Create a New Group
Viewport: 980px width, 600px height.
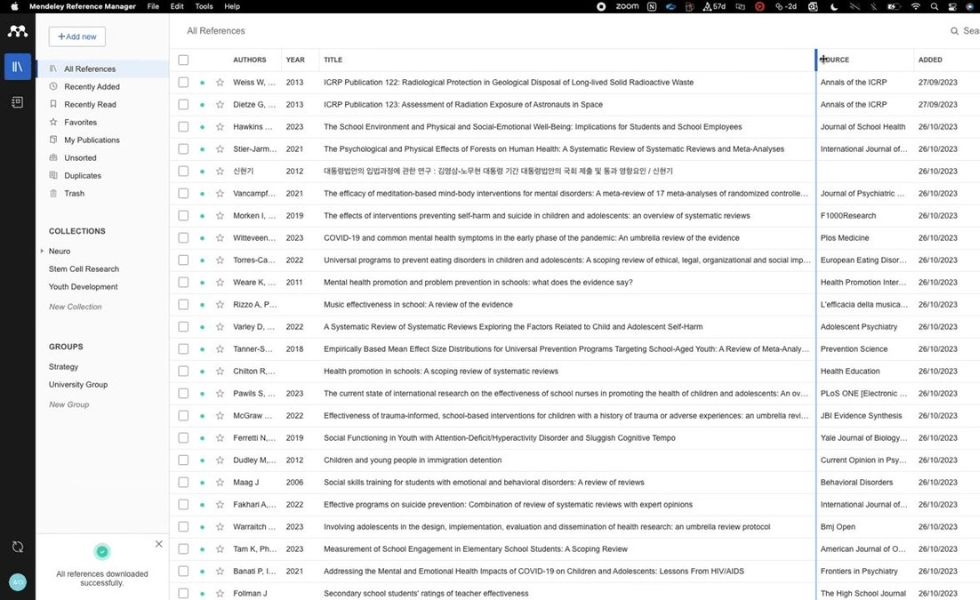click(x=69, y=404)
